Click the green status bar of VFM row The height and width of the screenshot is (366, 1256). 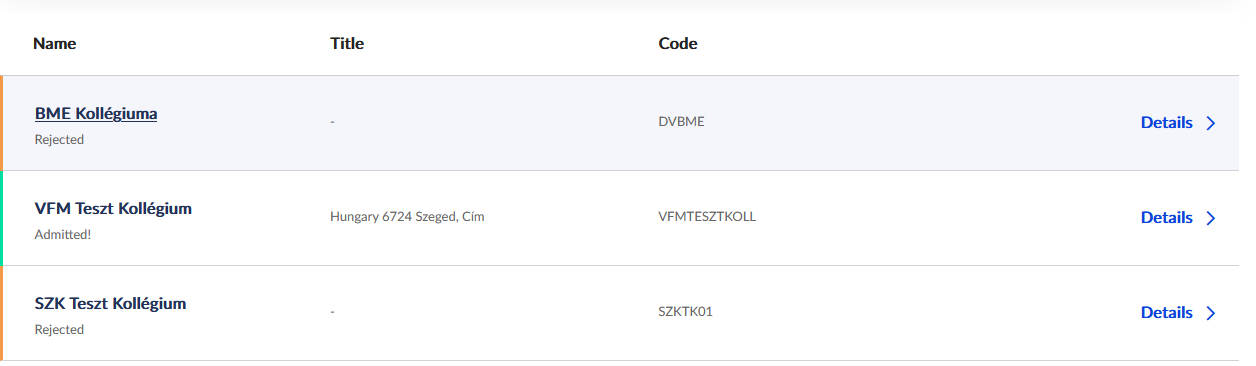(x=2, y=218)
